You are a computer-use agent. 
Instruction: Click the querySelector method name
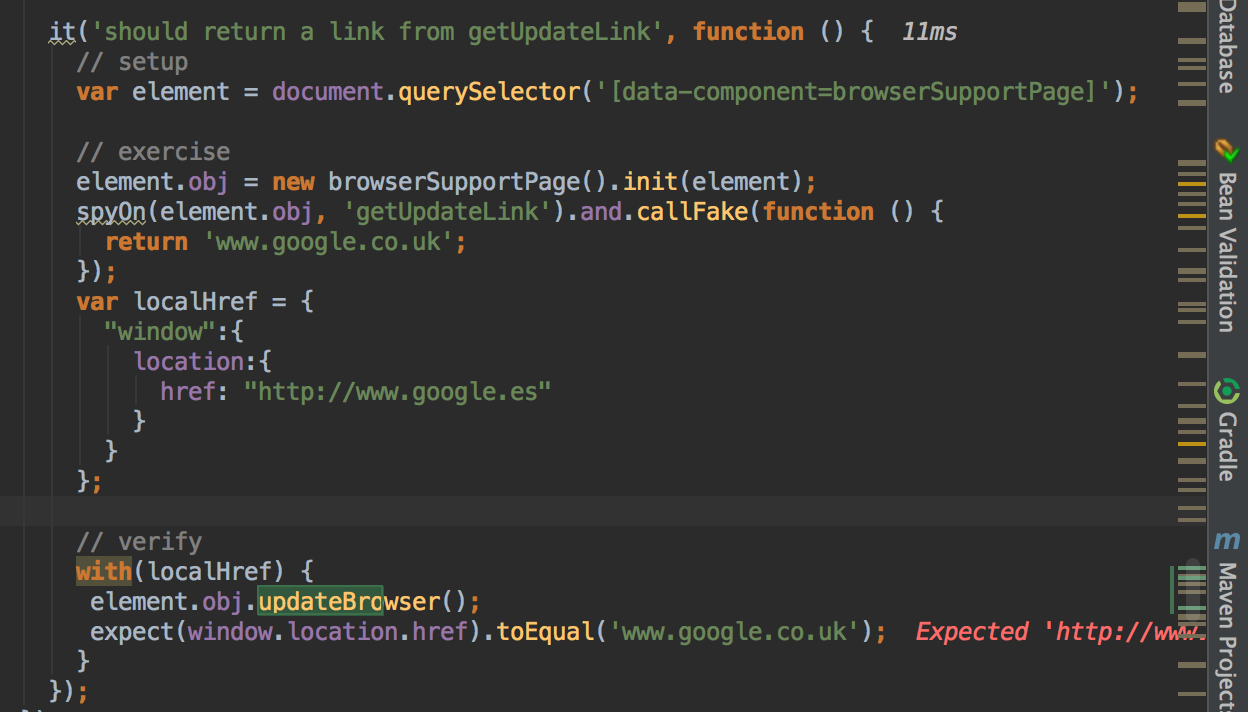click(489, 92)
